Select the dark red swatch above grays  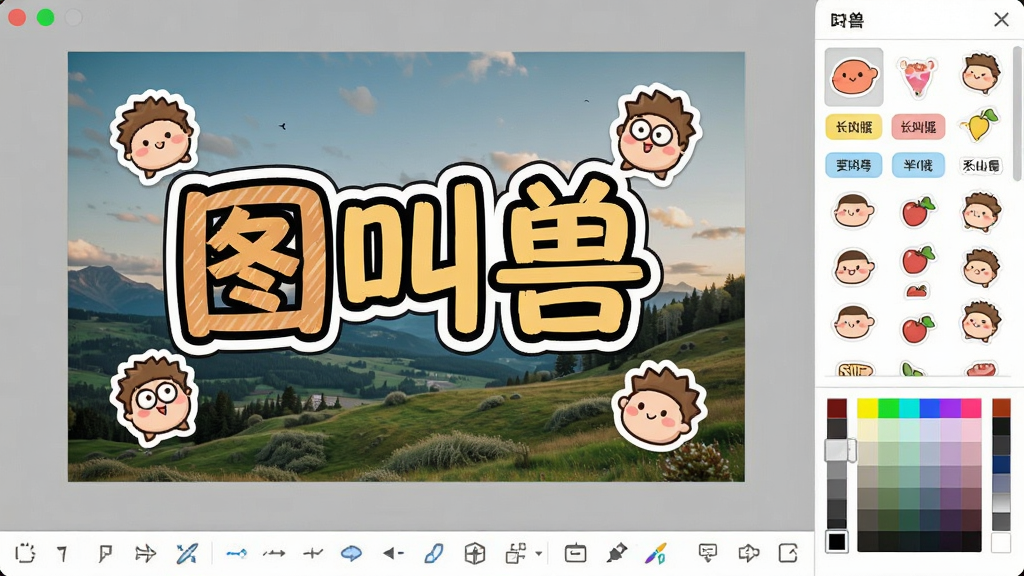click(x=837, y=408)
